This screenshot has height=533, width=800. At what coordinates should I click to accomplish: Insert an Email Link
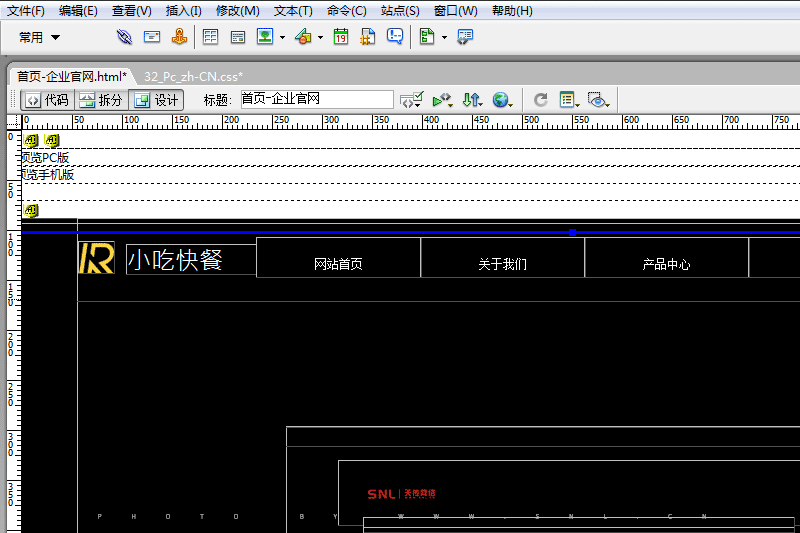tap(152, 37)
